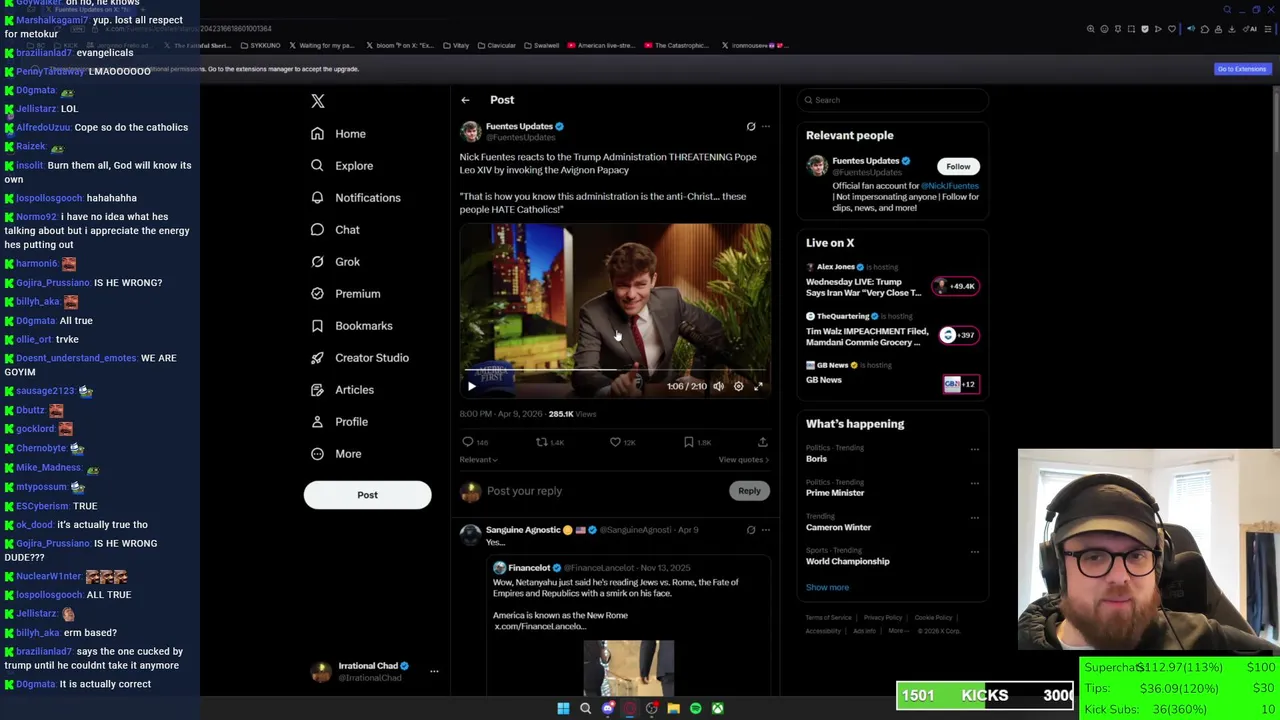1280x720 pixels.
Task: Click the Grok icon on Fuentes Updates post
Action: coord(751,127)
